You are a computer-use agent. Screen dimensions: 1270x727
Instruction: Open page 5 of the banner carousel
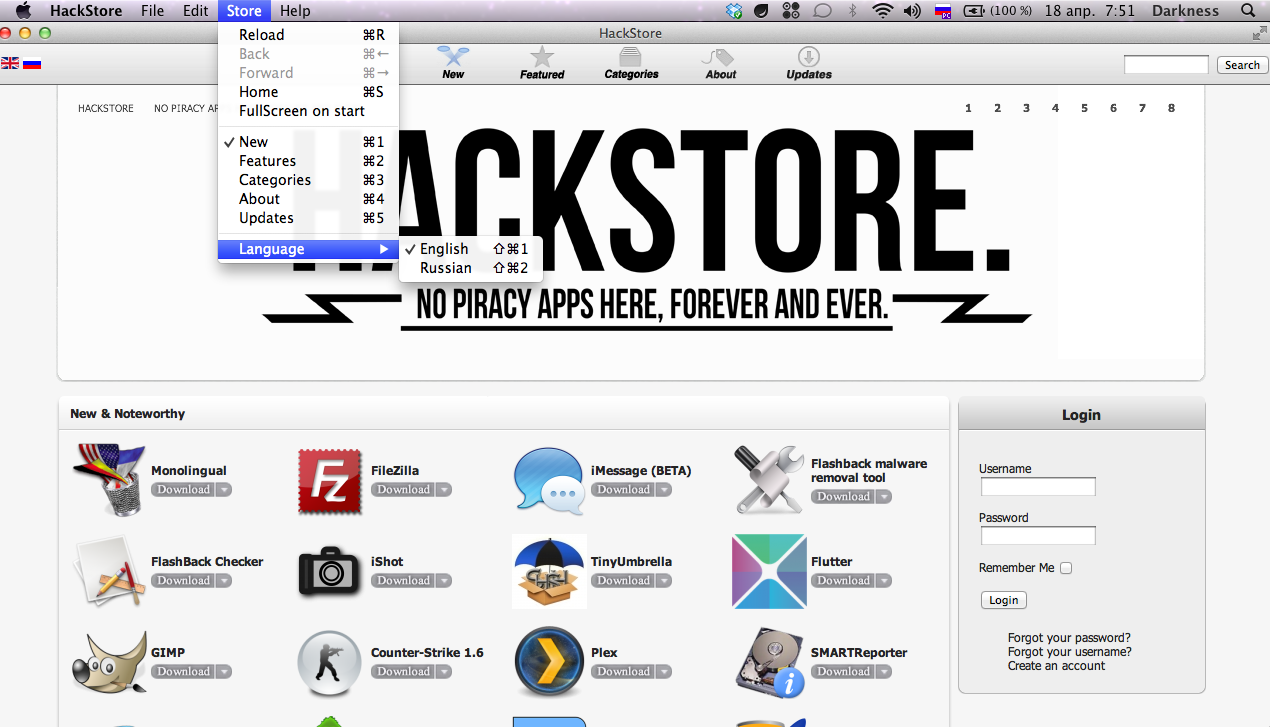pos(1084,108)
